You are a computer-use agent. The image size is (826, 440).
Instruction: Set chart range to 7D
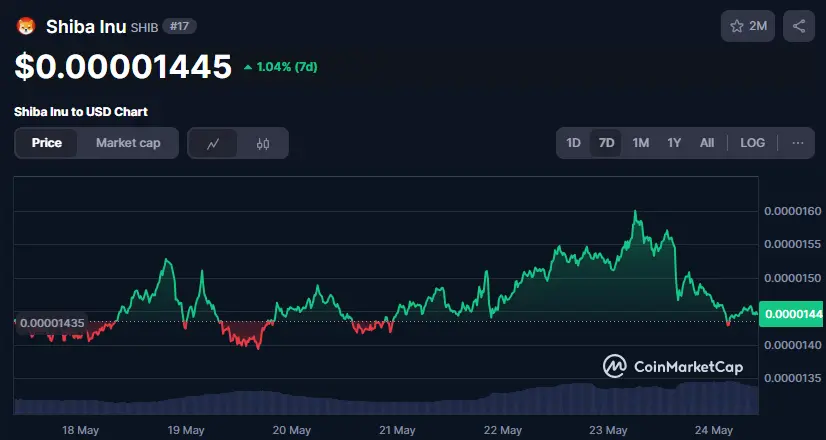pos(606,143)
